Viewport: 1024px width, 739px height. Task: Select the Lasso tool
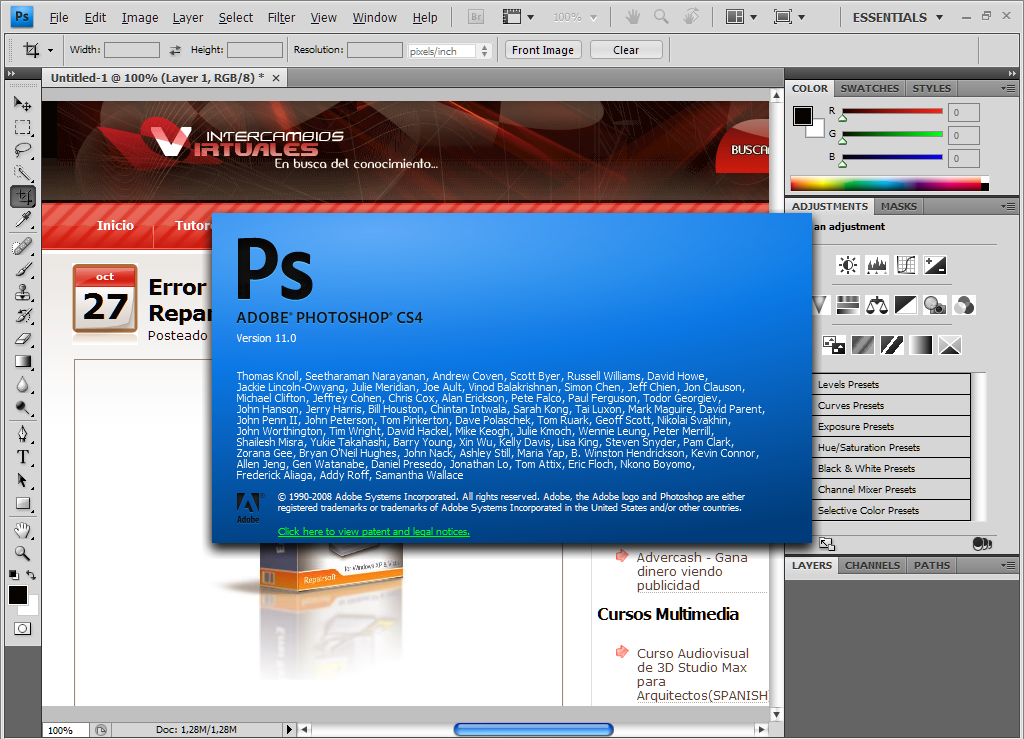(23, 150)
